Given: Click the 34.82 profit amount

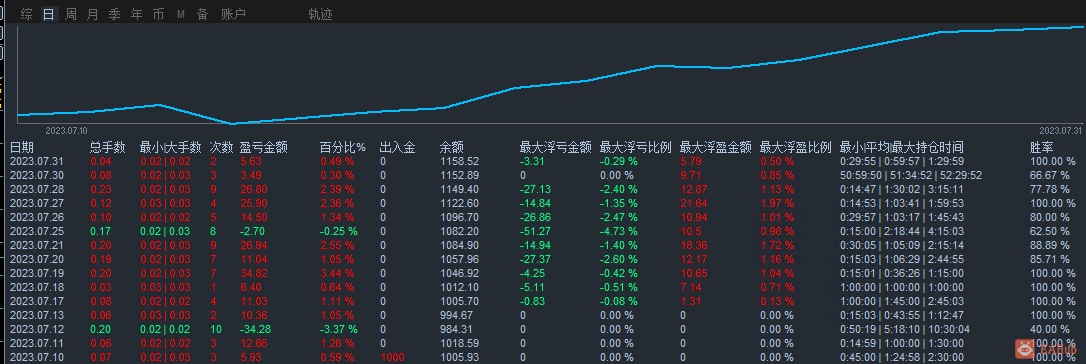Looking at the screenshot, I should 253,273.
